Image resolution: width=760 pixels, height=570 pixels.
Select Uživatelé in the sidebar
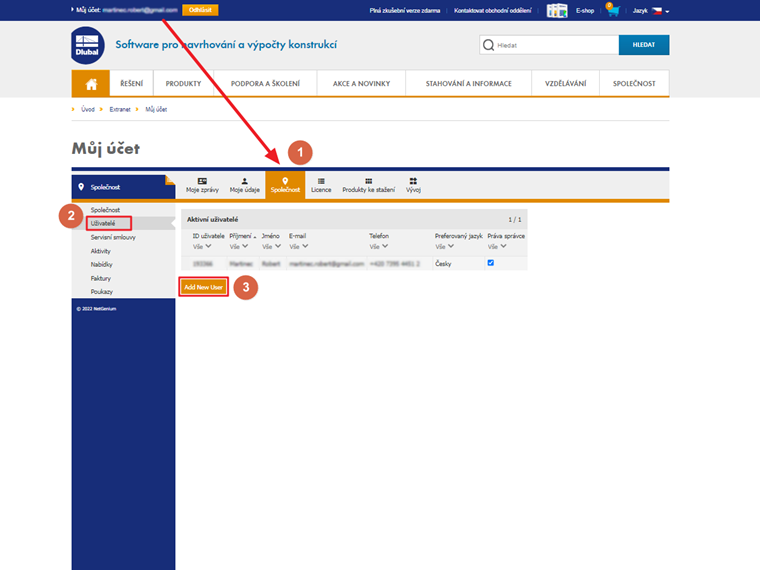click(103, 223)
